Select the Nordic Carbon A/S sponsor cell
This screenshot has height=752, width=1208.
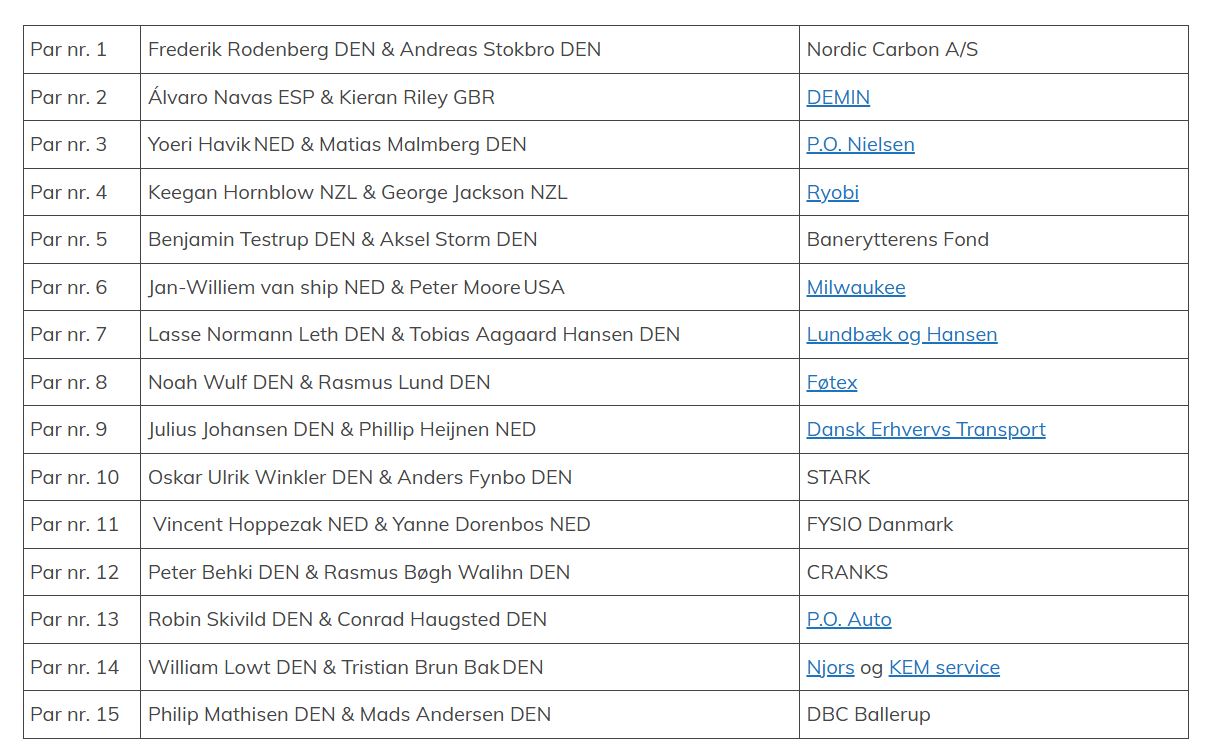892,49
